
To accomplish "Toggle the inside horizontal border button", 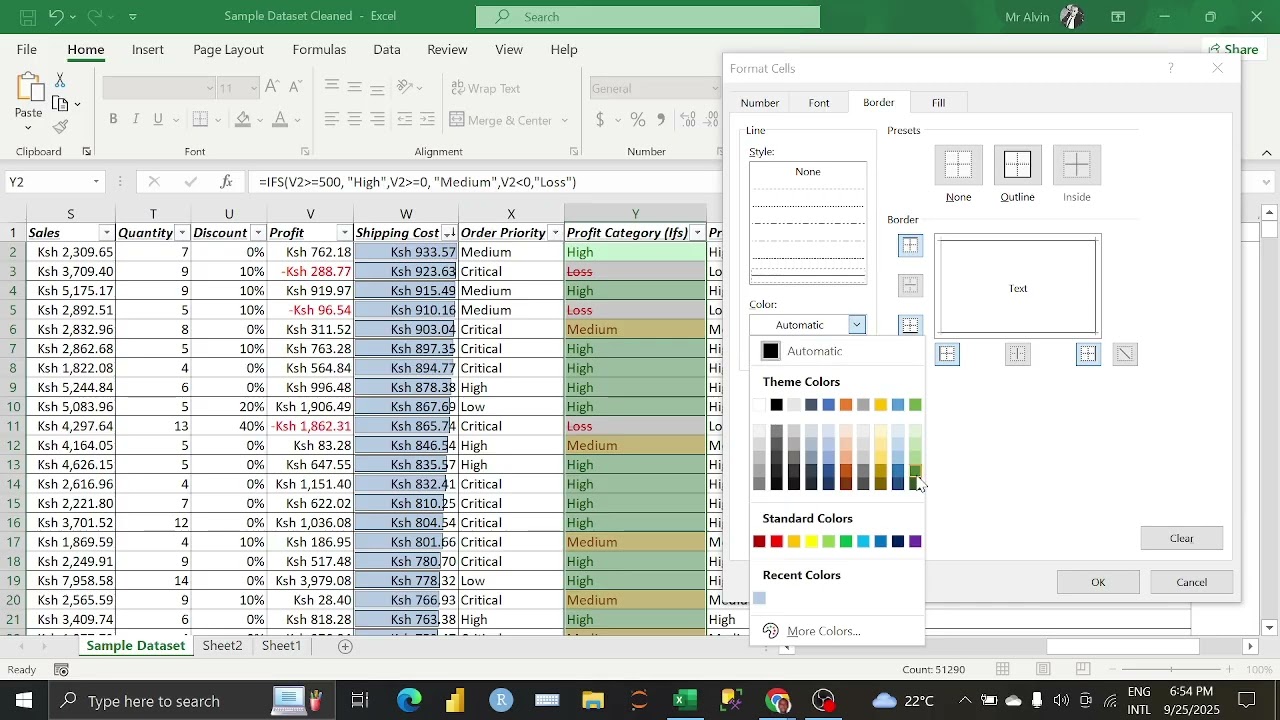I will pos(910,286).
